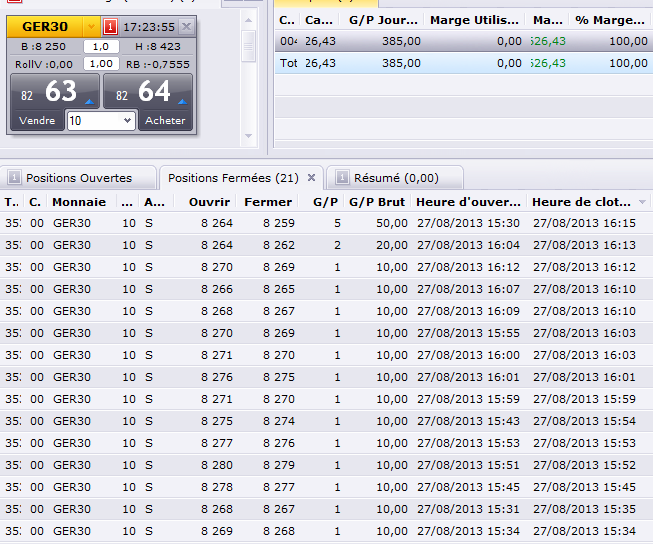Close the GER30 quote tile
Viewport: 653px width, 544px height.
[186, 26]
